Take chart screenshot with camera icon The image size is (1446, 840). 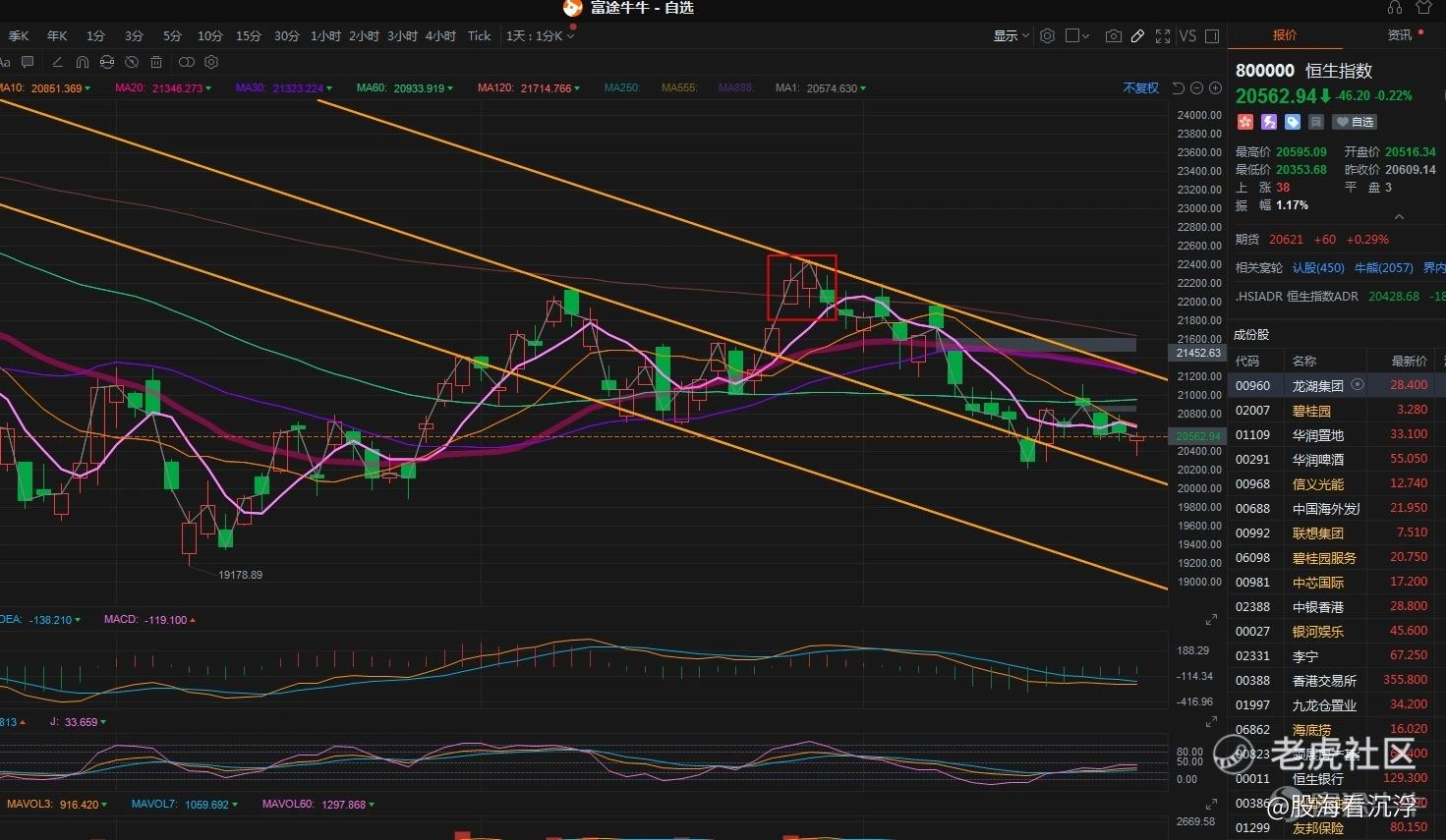coord(1113,35)
